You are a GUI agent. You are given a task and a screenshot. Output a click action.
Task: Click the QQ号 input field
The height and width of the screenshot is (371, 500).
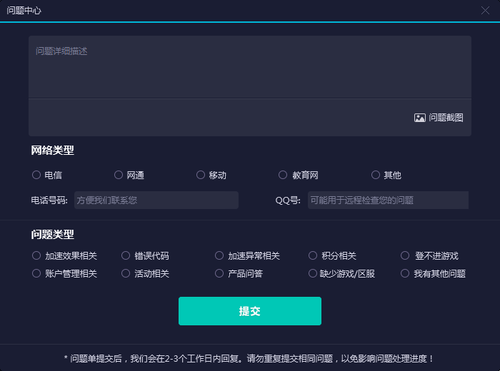[x=388, y=200]
